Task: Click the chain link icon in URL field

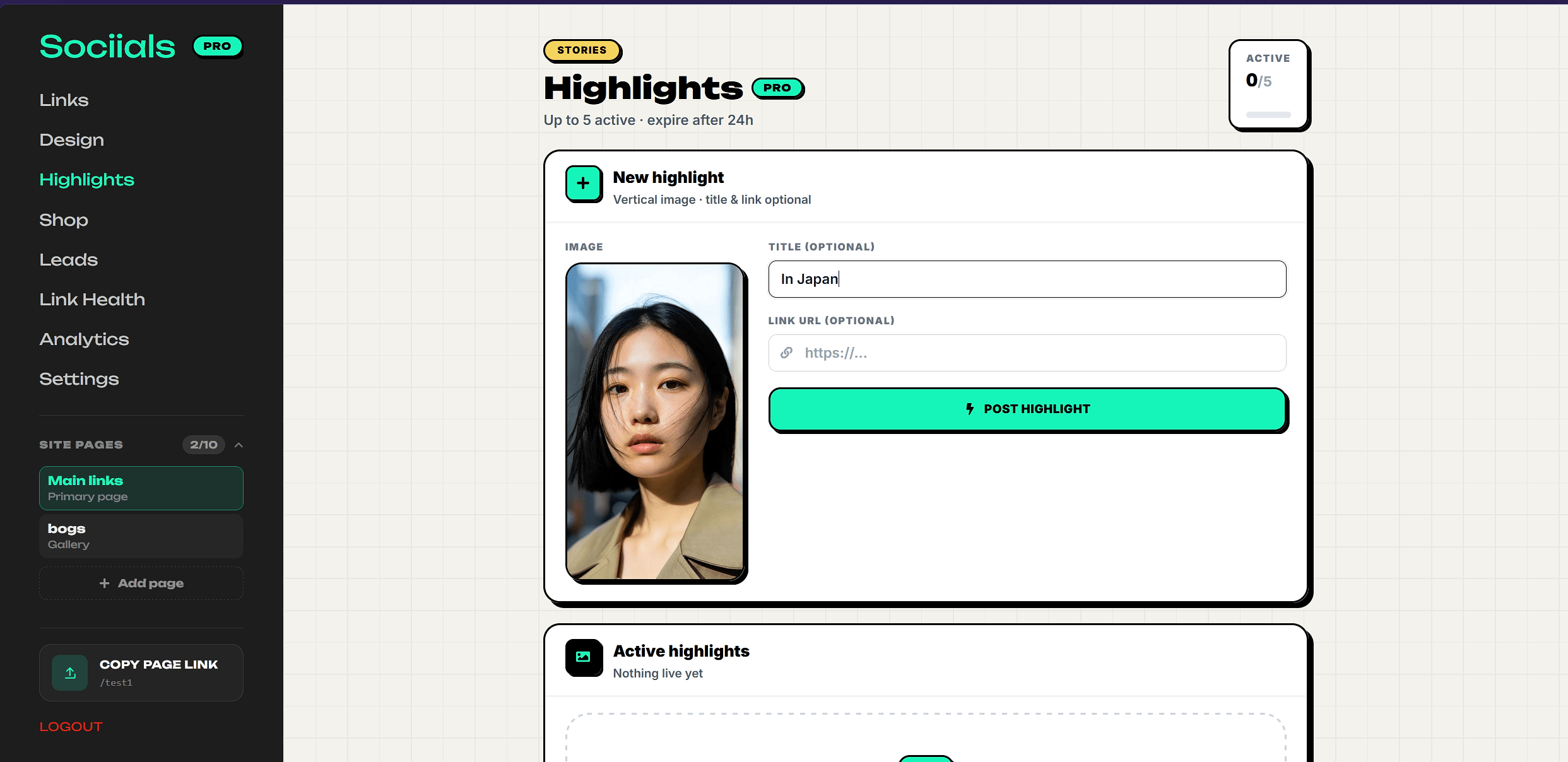Action: point(786,353)
